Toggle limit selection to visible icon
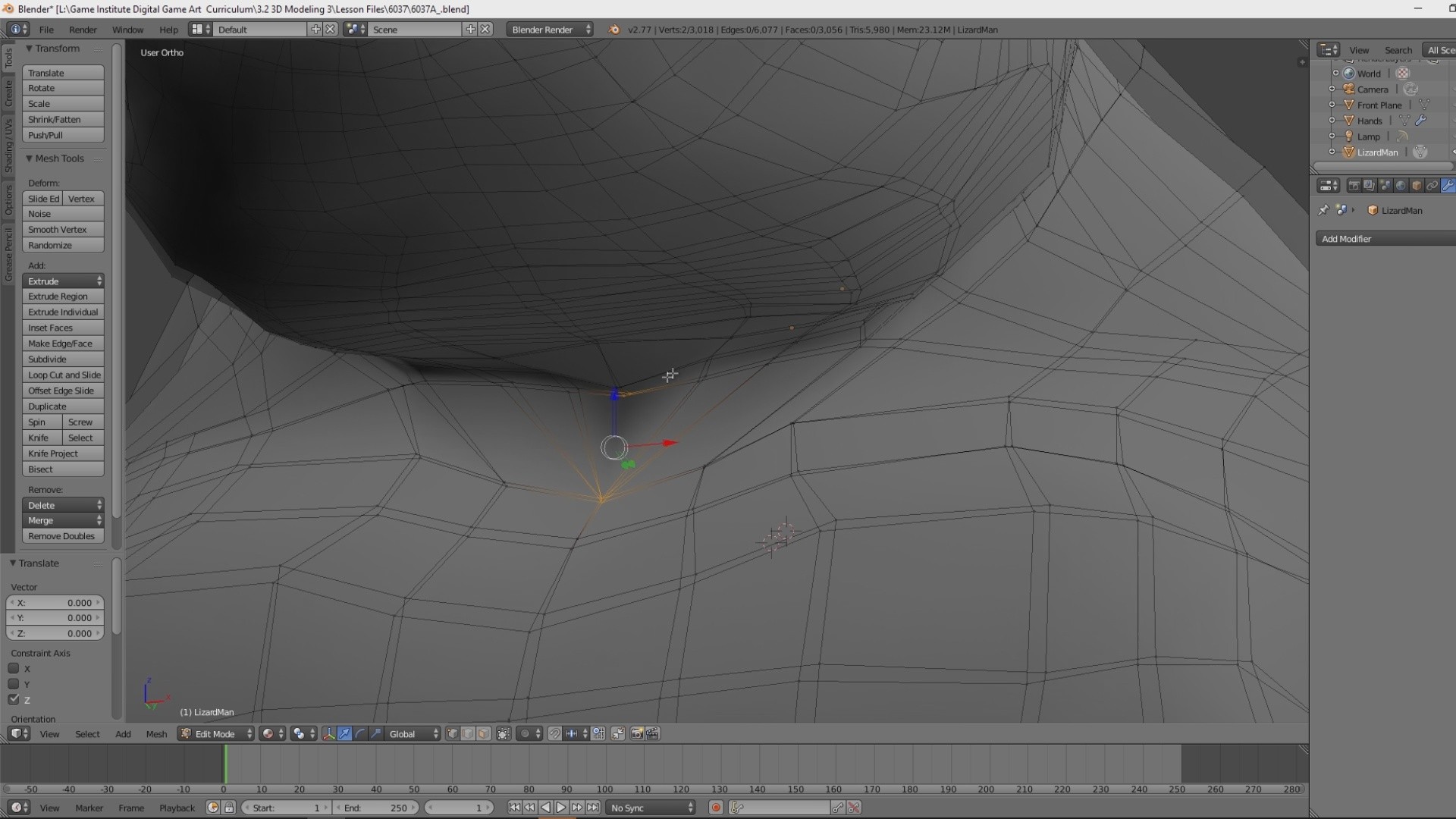Screen dimensions: 1456x819 pos(504,733)
